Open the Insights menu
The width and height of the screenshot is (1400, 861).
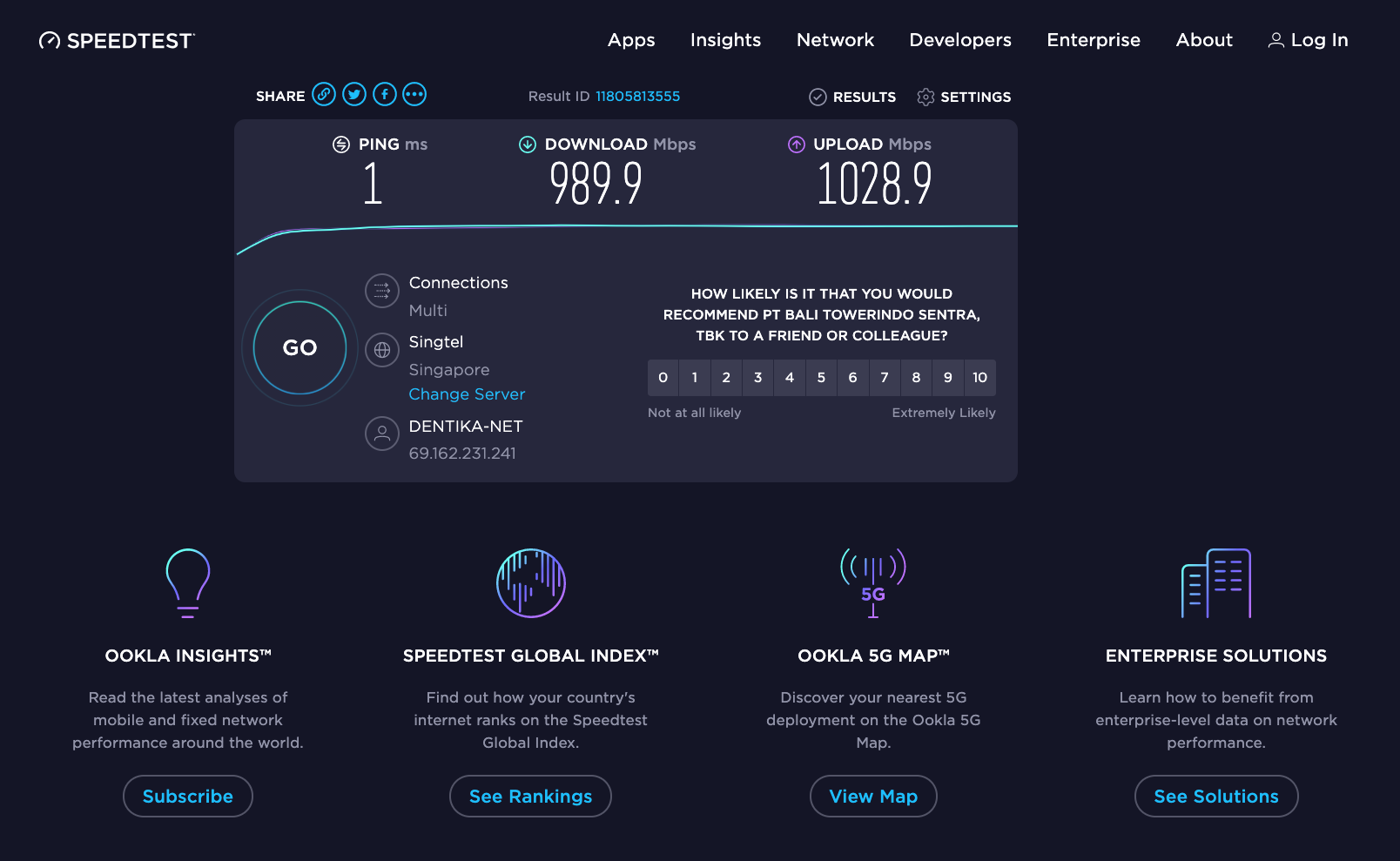coord(725,40)
